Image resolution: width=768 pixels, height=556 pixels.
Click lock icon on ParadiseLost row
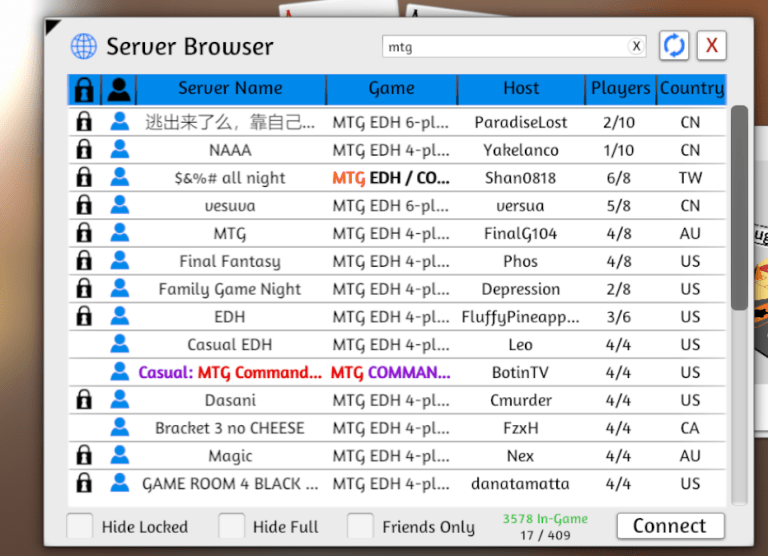point(84,121)
